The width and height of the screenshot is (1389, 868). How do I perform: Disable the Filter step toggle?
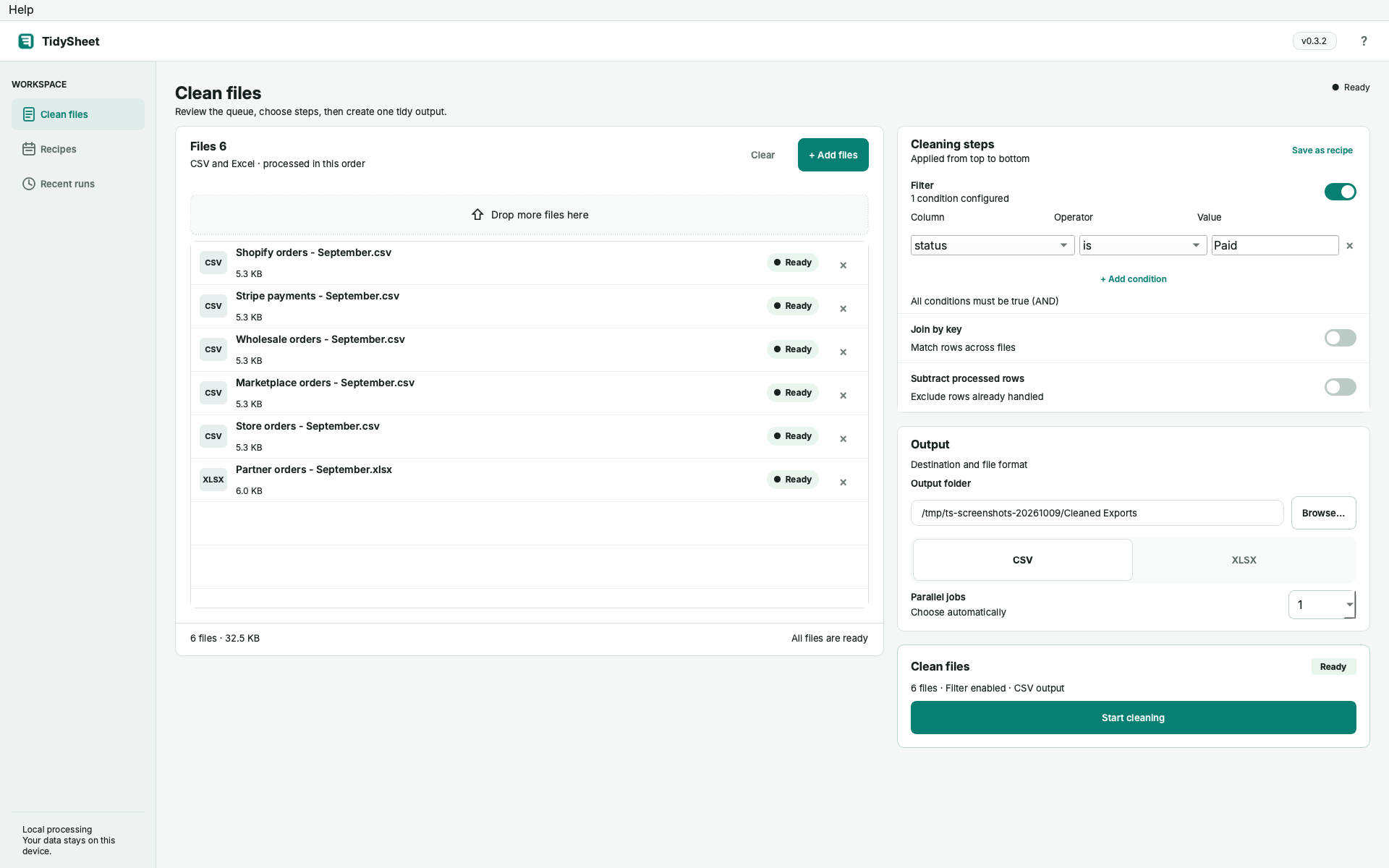1340,192
